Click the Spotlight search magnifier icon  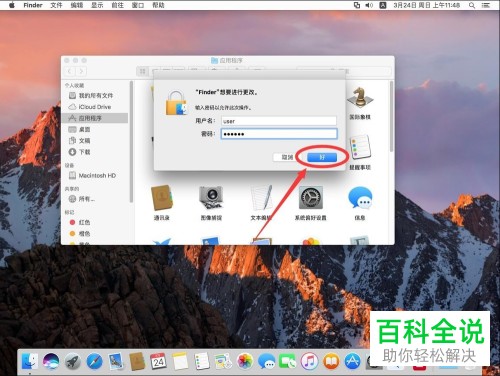472,5
